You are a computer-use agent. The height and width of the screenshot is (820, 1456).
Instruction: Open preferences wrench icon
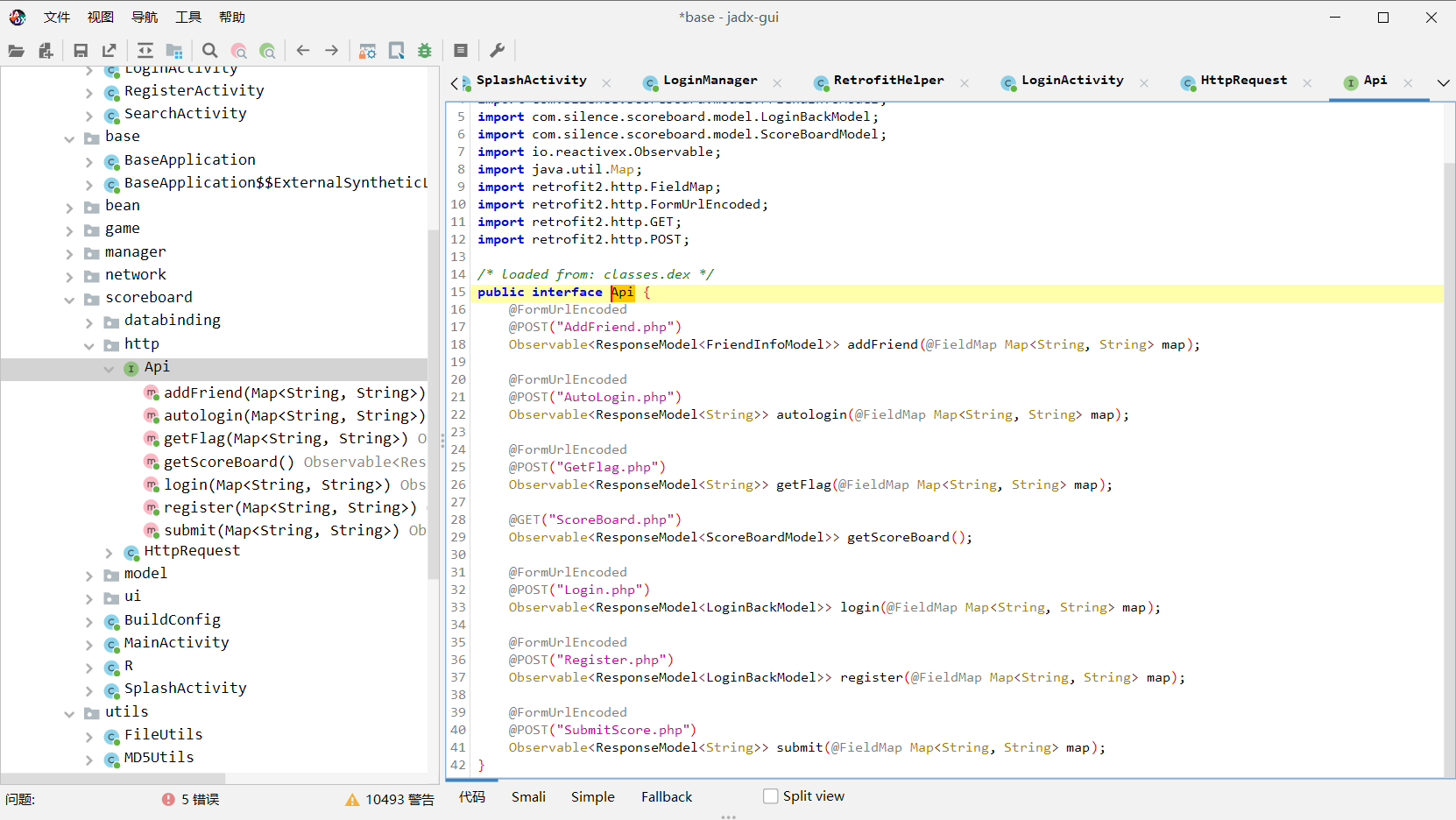(497, 51)
